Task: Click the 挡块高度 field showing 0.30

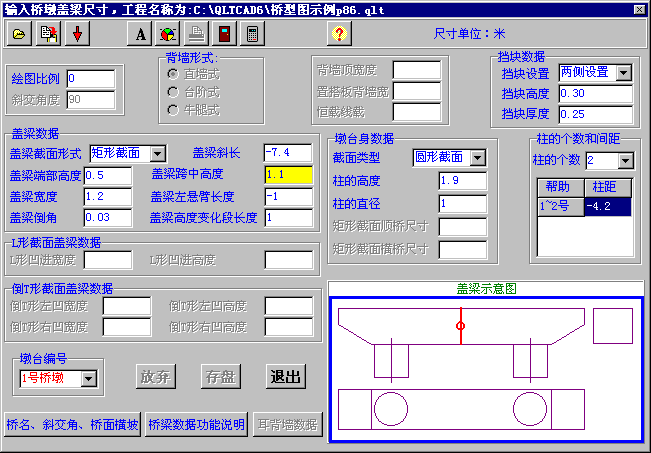Action: tap(595, 94)
